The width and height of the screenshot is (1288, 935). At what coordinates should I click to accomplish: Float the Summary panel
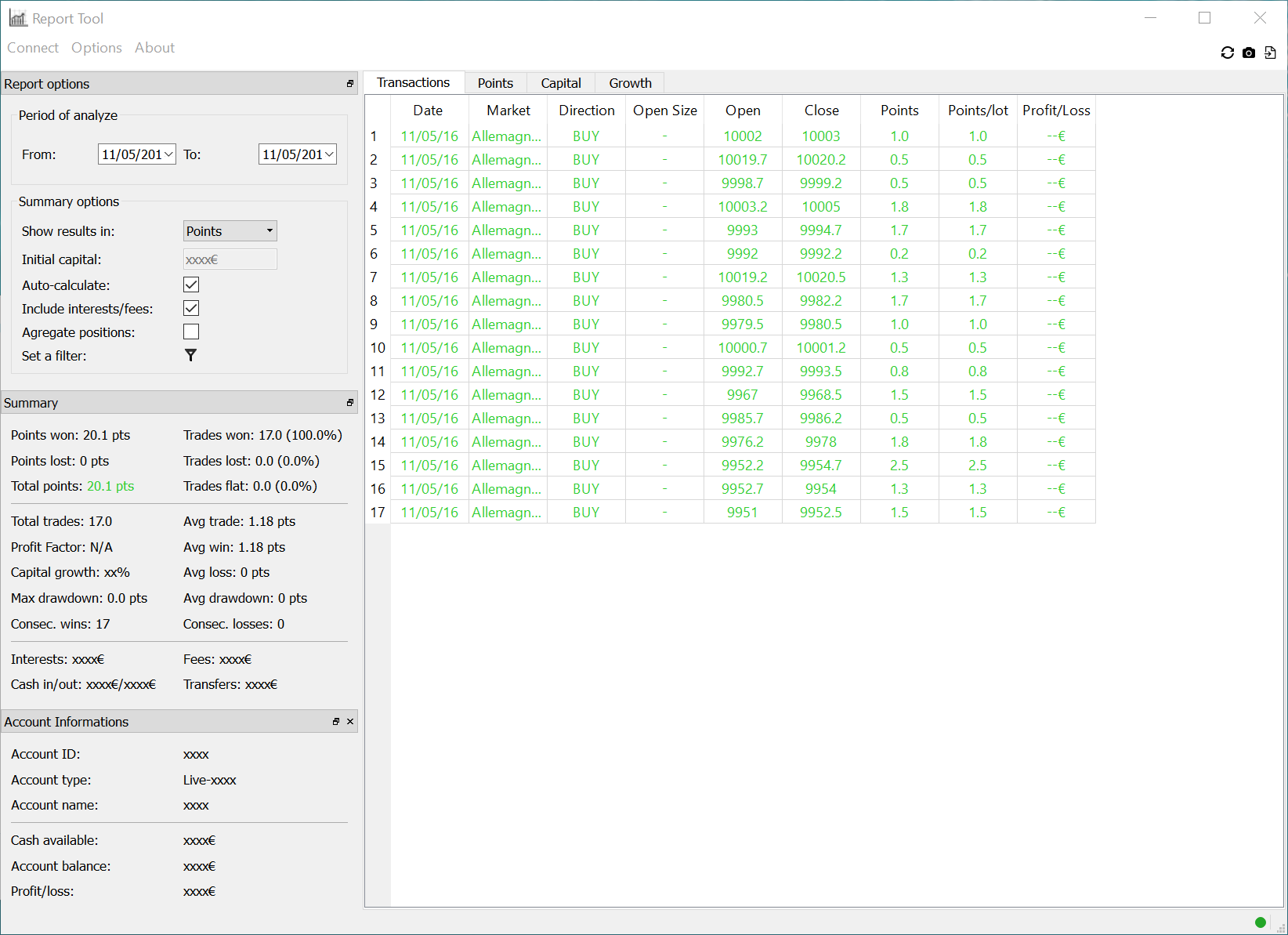(350, 403)
